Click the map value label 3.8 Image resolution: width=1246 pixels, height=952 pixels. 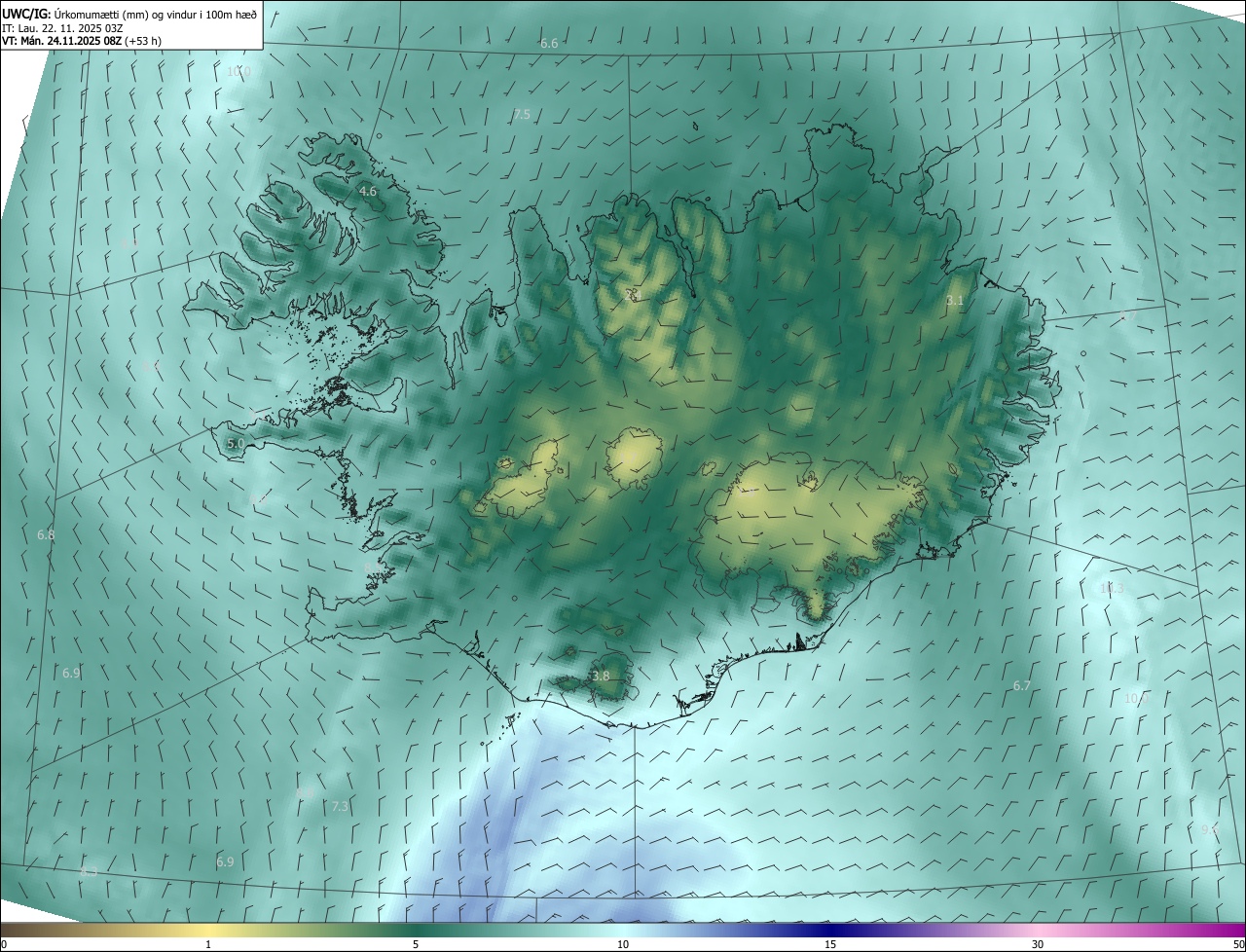(601, 676)
